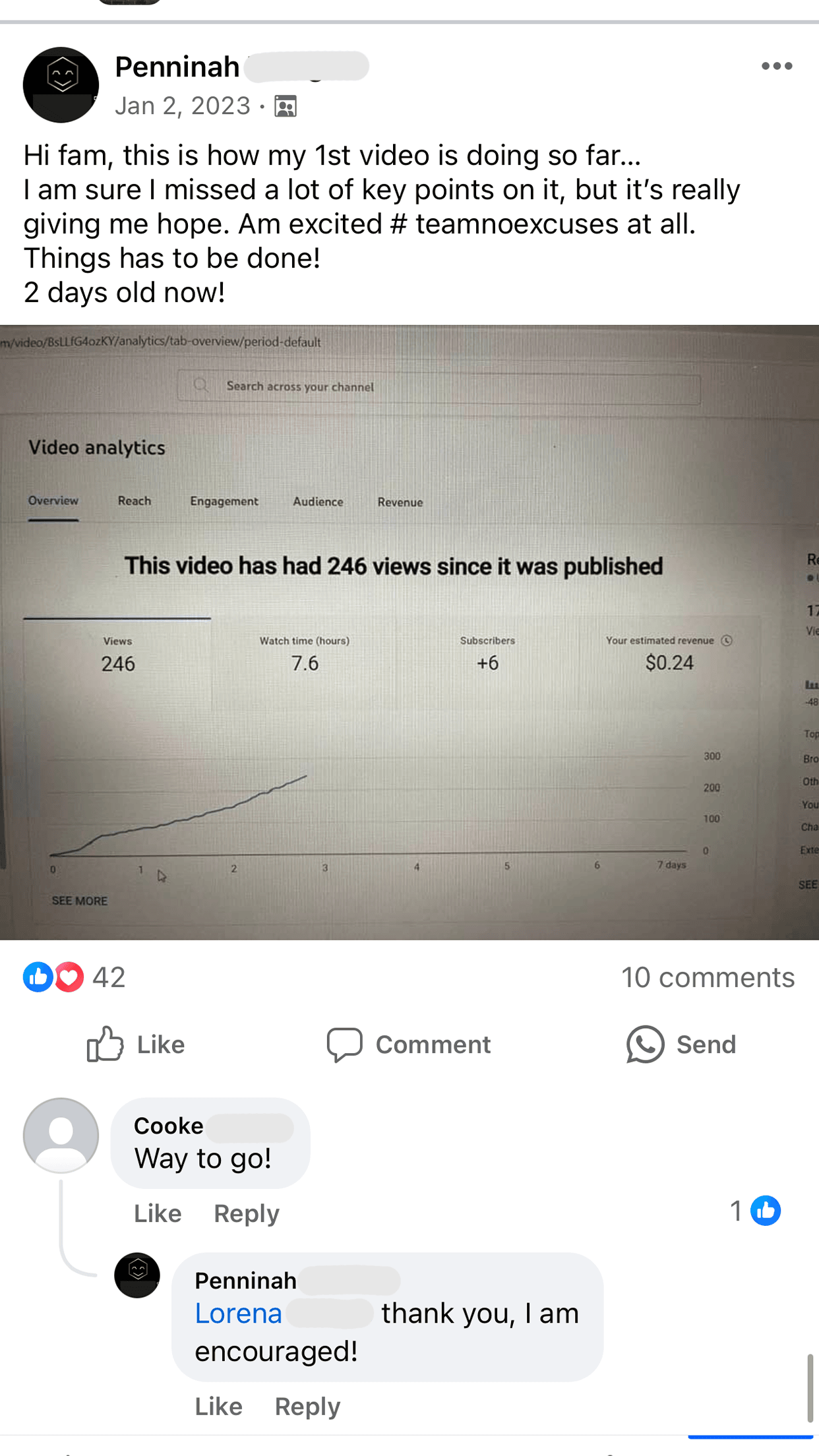Screen dimensions: 819x1456
Task: Open the 10 comments list
Action: click(708, 977)
